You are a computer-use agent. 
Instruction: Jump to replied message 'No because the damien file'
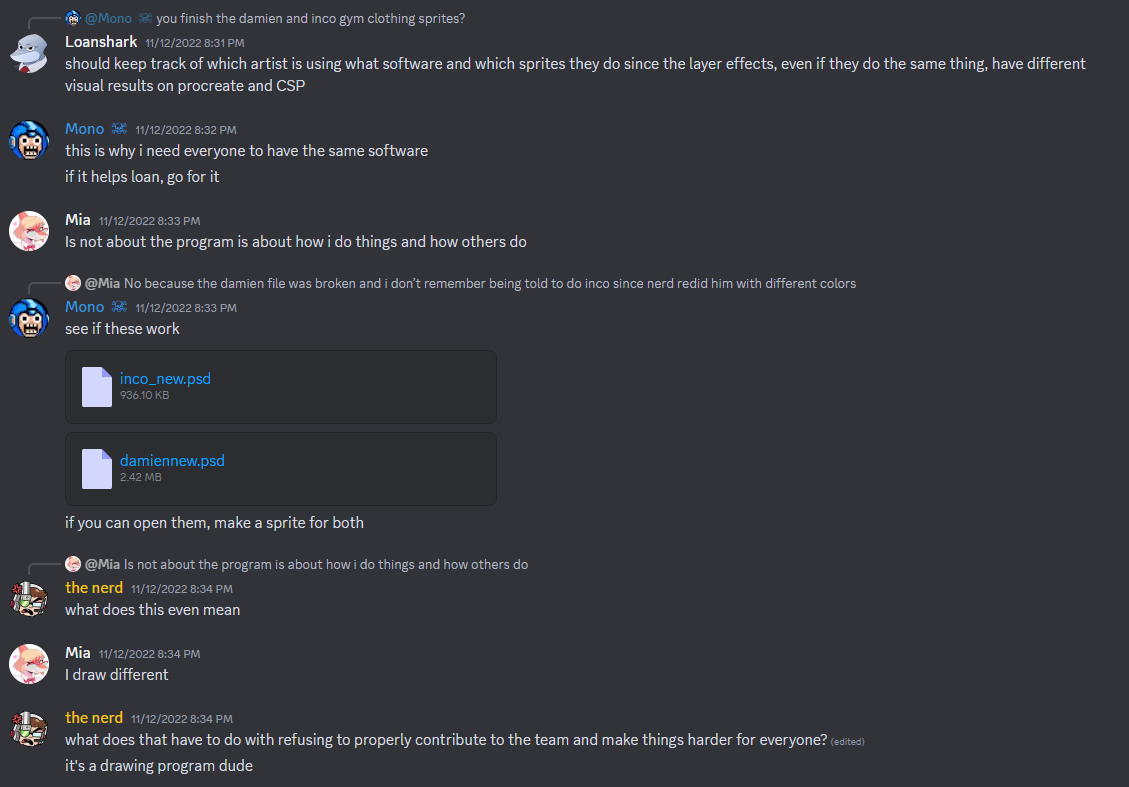click(490, 283)
